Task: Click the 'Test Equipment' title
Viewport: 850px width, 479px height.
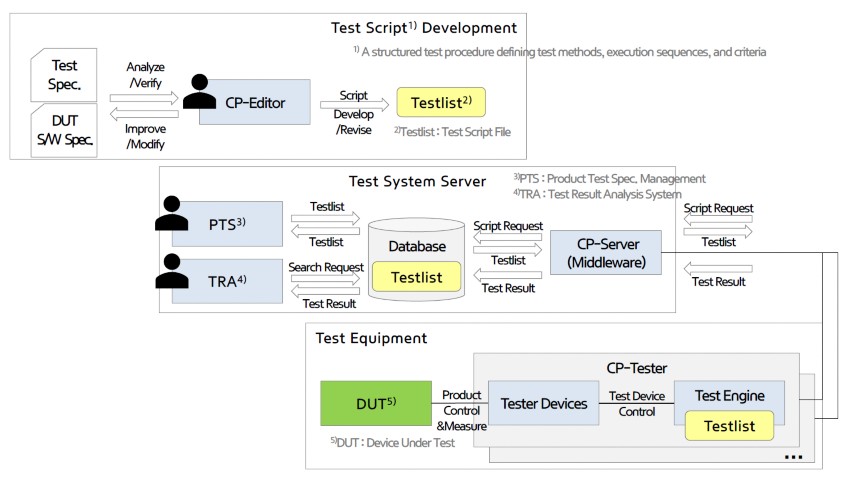Action: (x=371, y=338)
